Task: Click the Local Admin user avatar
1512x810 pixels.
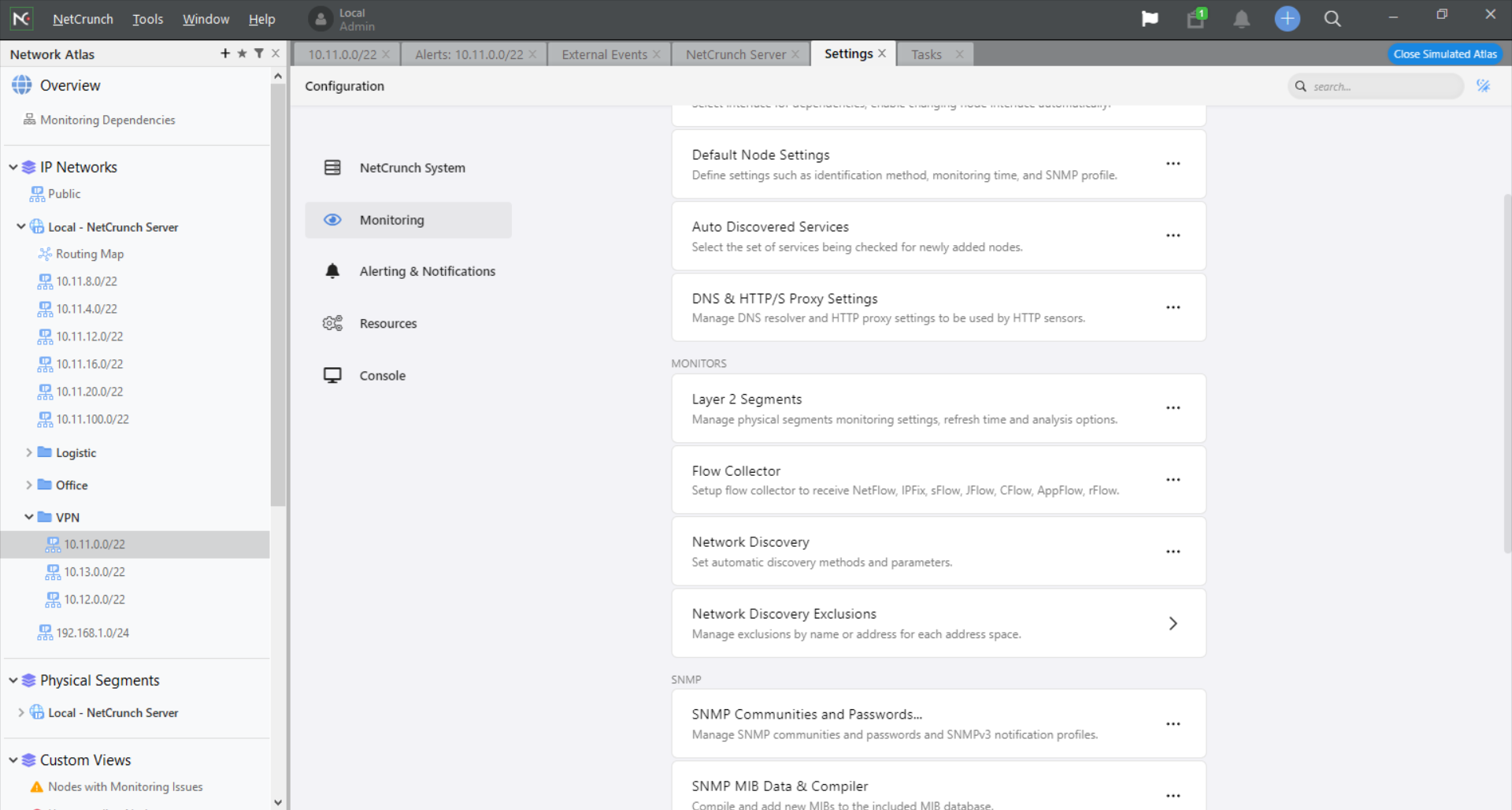Action: click(x=321, y=19)
